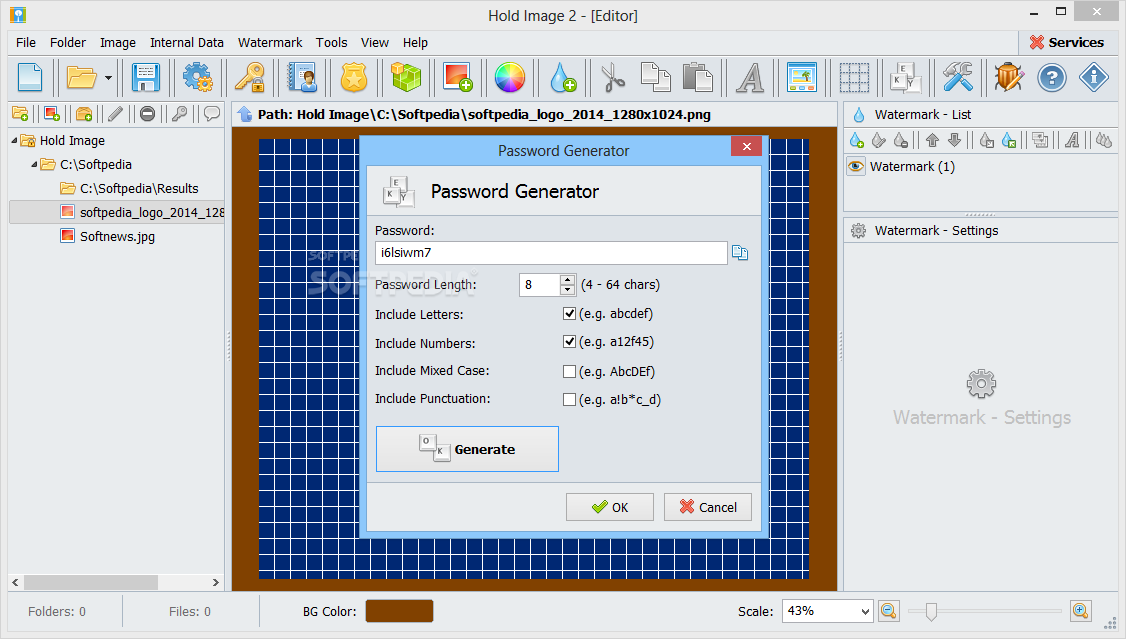The height and width of the screenshot is (639, 1126).
Task: Click the remove minus circle icon
Action: click(147, 113)
